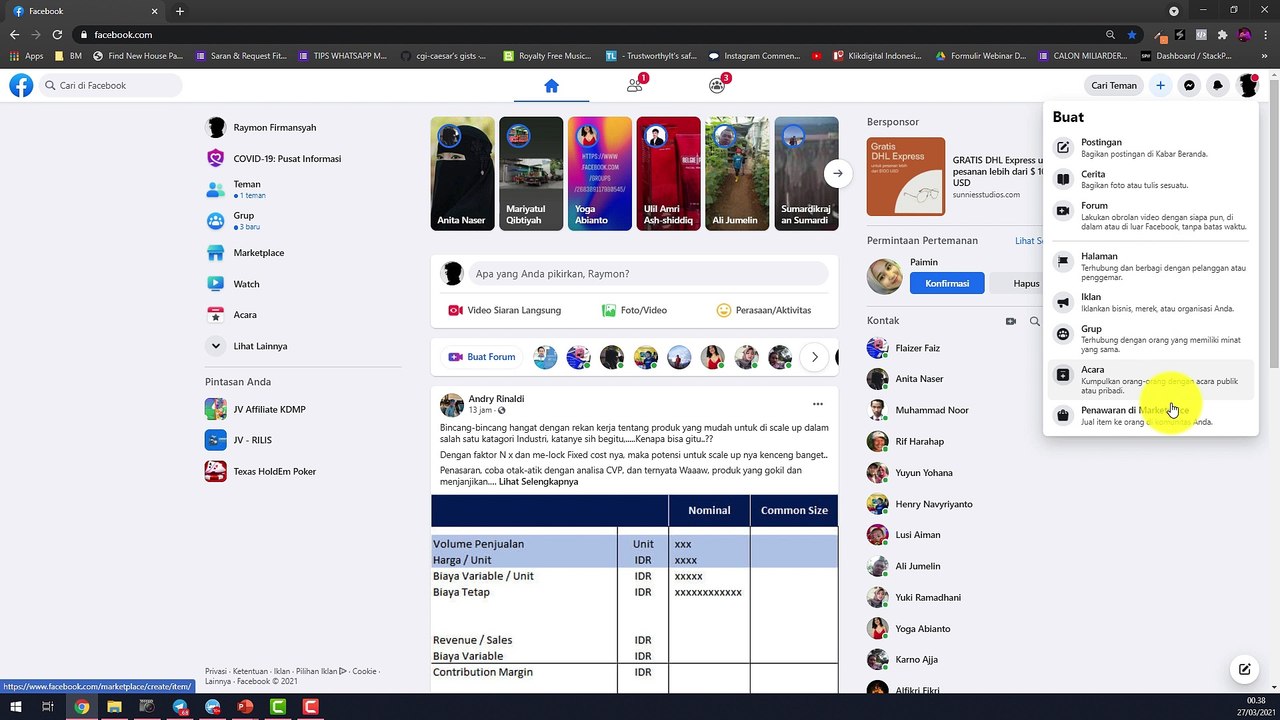Open the Chrome Extensions puzzle icon
The height and width of the screenshot is (720, 1280).
click(x=1222, y=34)
